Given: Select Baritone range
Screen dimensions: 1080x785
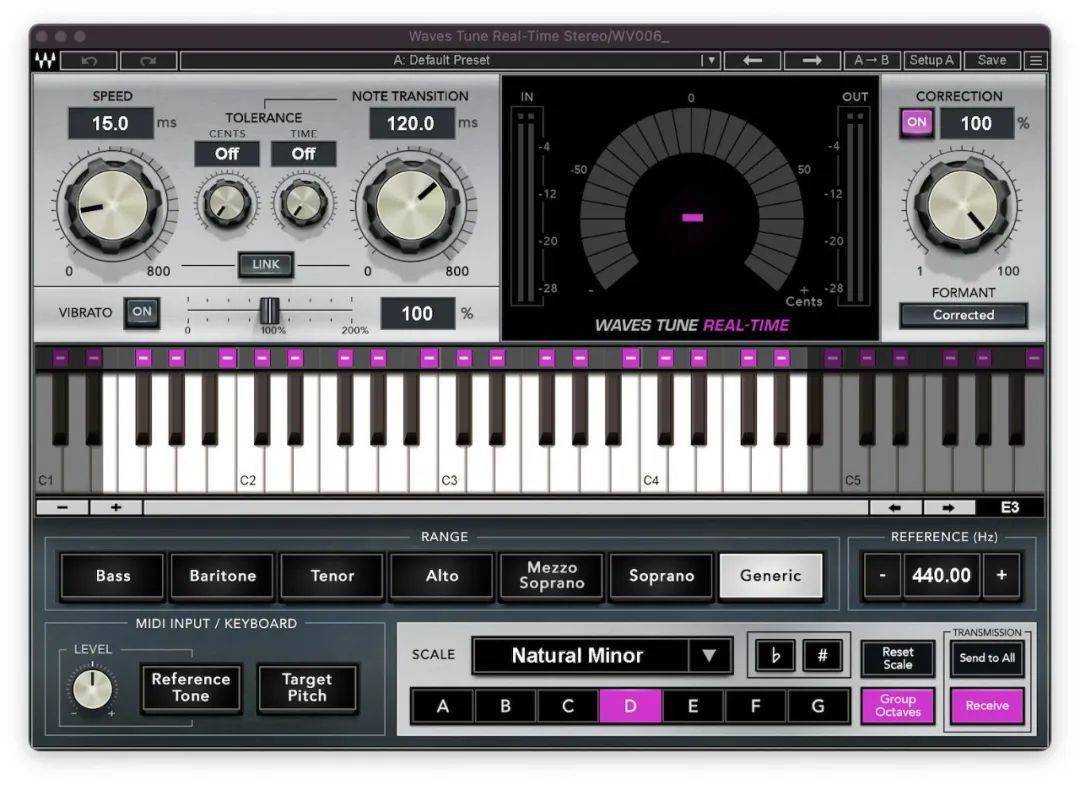Looking at the screenshot, I should [x=222, y=576].
